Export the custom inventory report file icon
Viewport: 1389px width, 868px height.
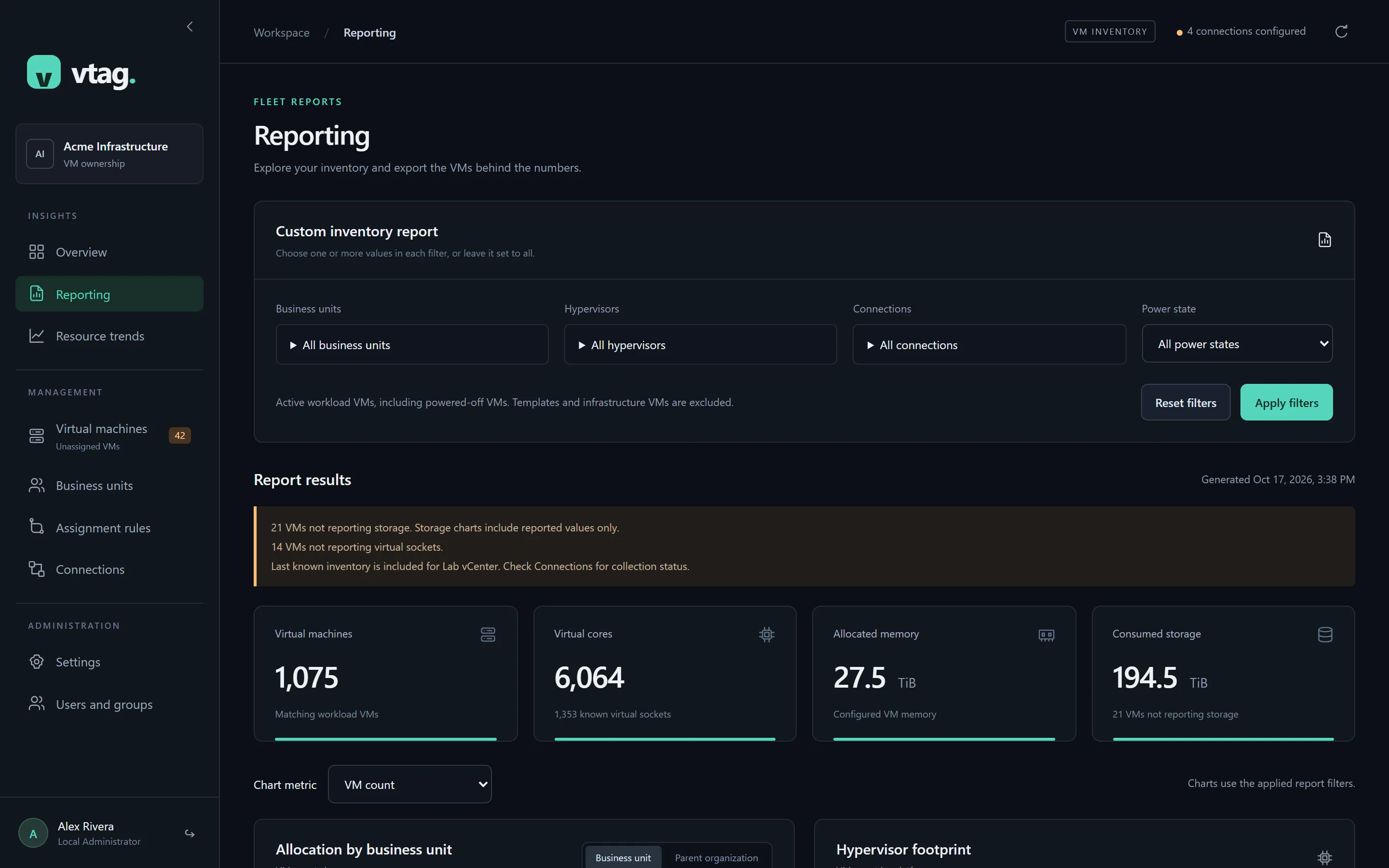[1325, 240]
